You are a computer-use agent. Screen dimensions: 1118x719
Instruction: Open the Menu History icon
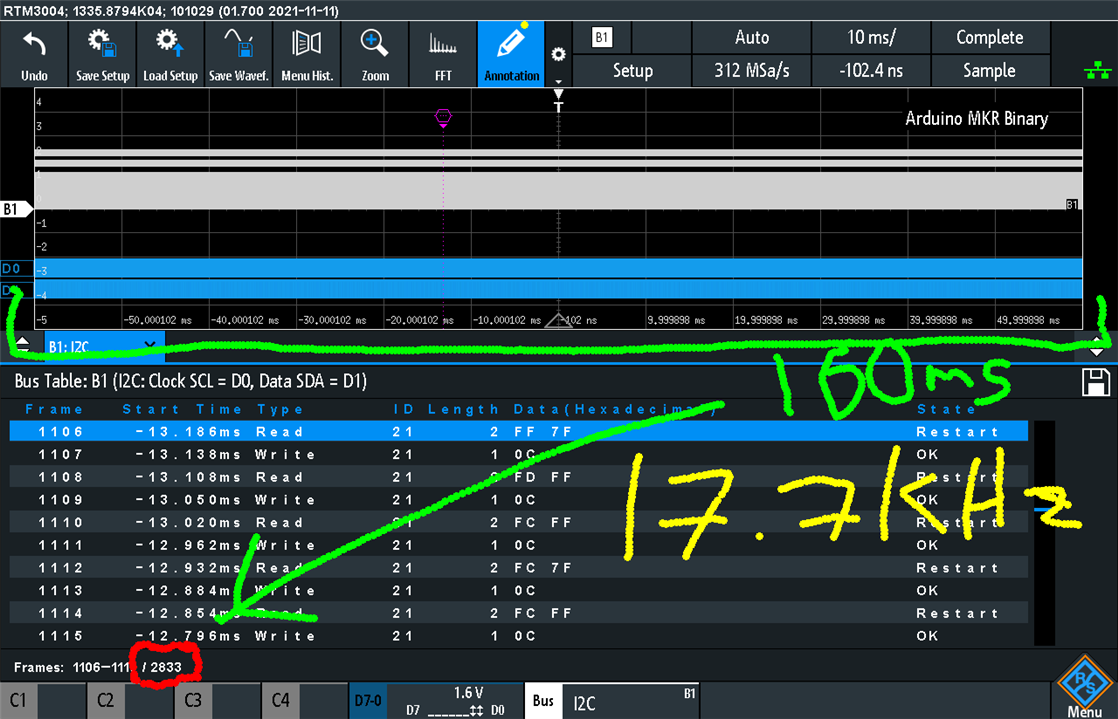click(x=307, y=54)
